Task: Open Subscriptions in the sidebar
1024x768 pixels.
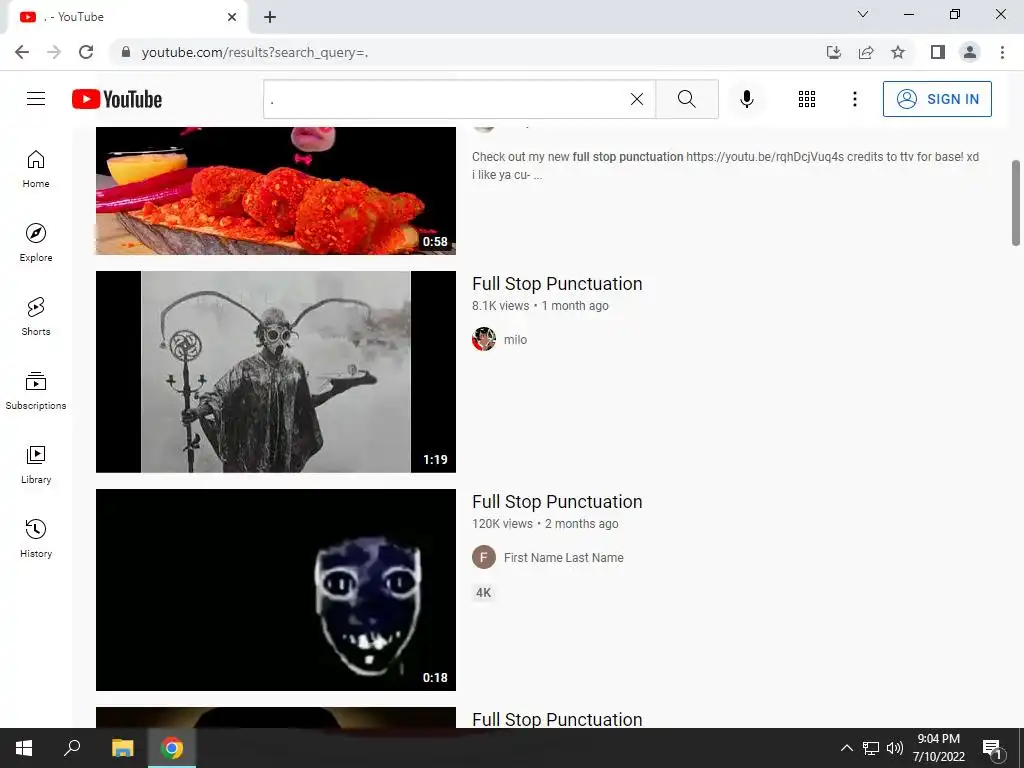Action: (x=36, y=391)
